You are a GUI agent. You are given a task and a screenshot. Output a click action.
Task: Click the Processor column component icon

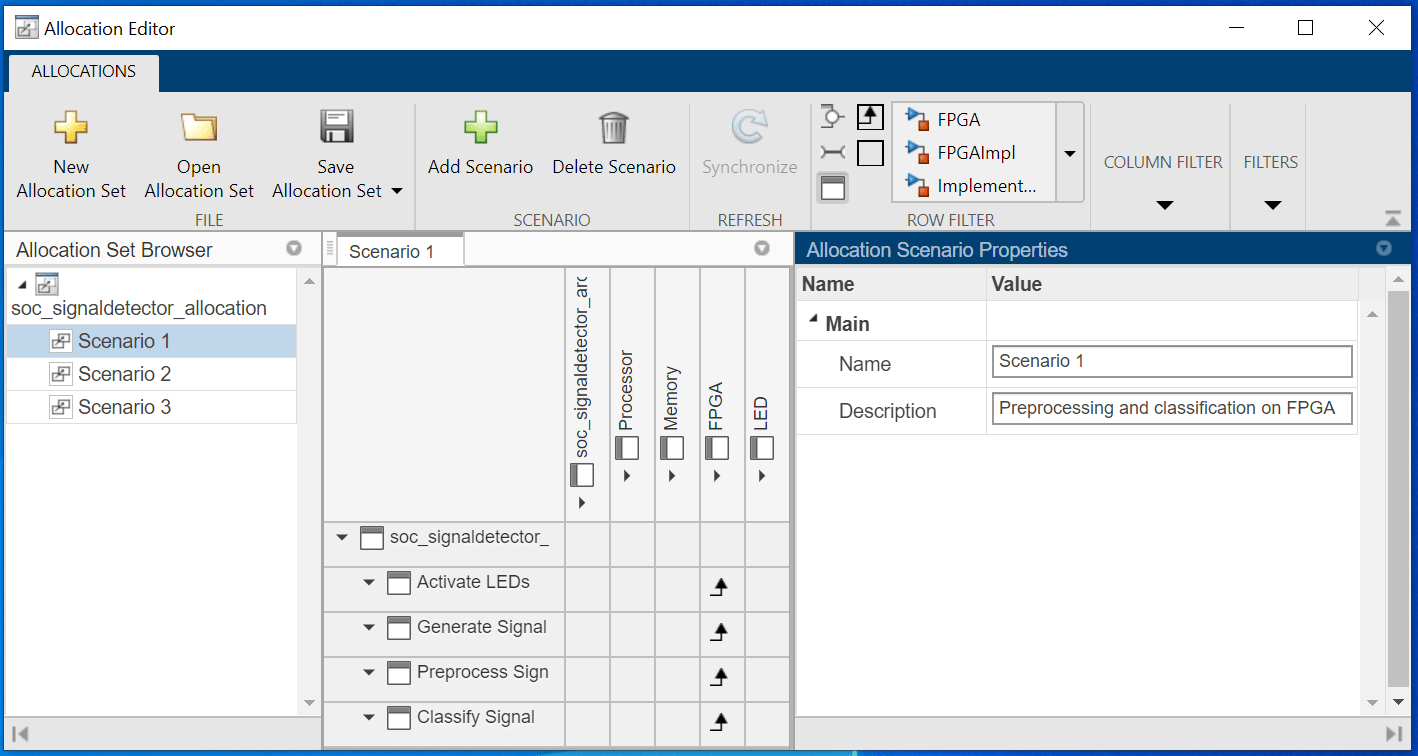click(x=627, y=448)
